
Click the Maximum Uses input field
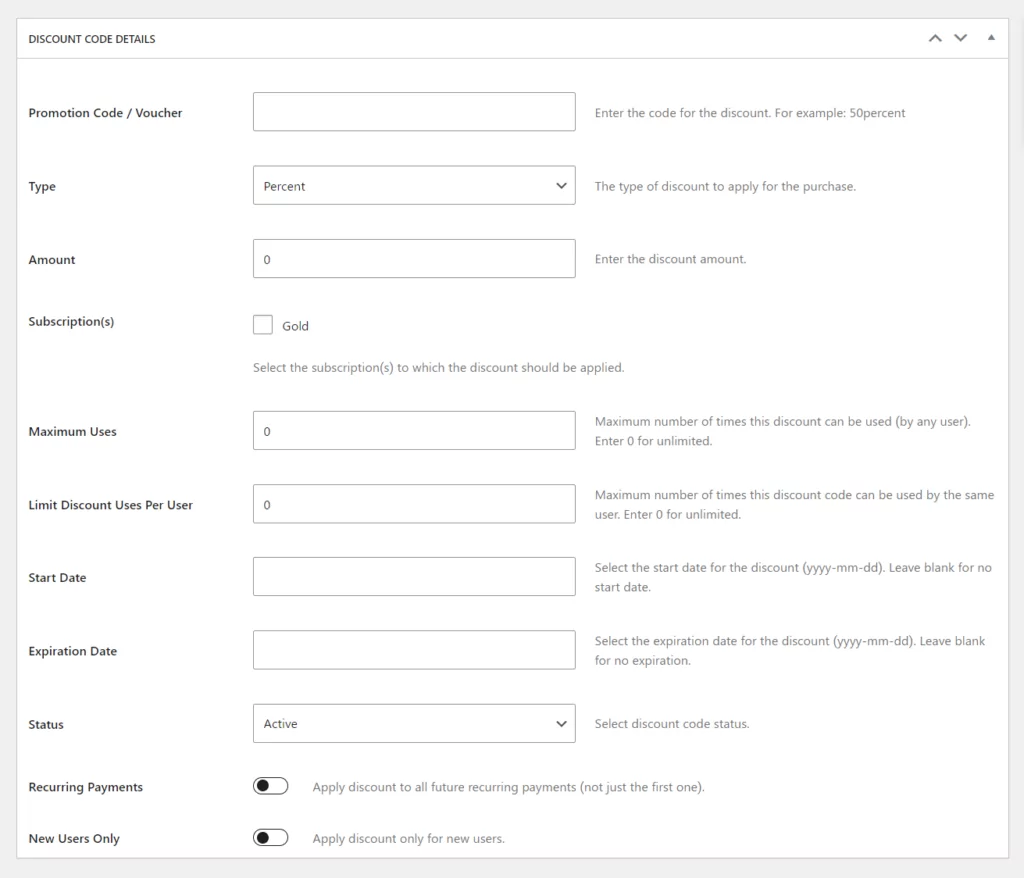414,431
